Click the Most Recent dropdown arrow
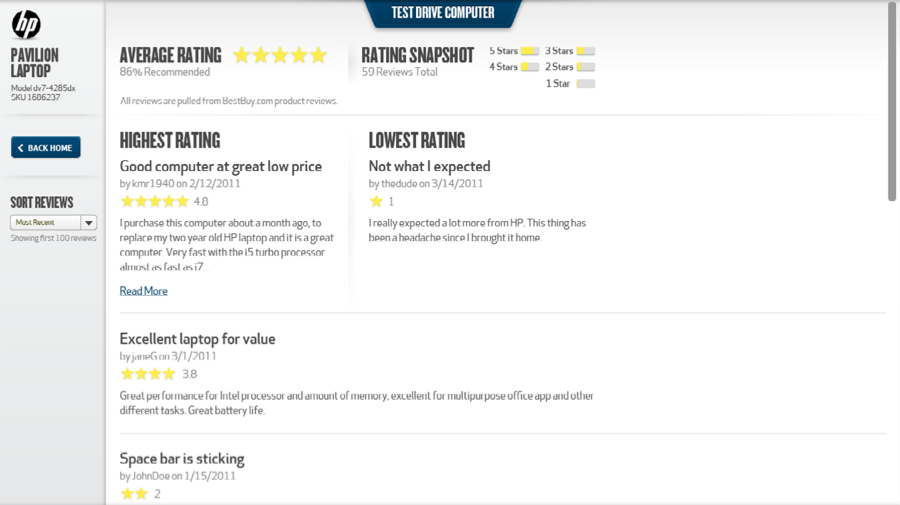The width and height of the screenshot is (900, 505). coord(88,223)
